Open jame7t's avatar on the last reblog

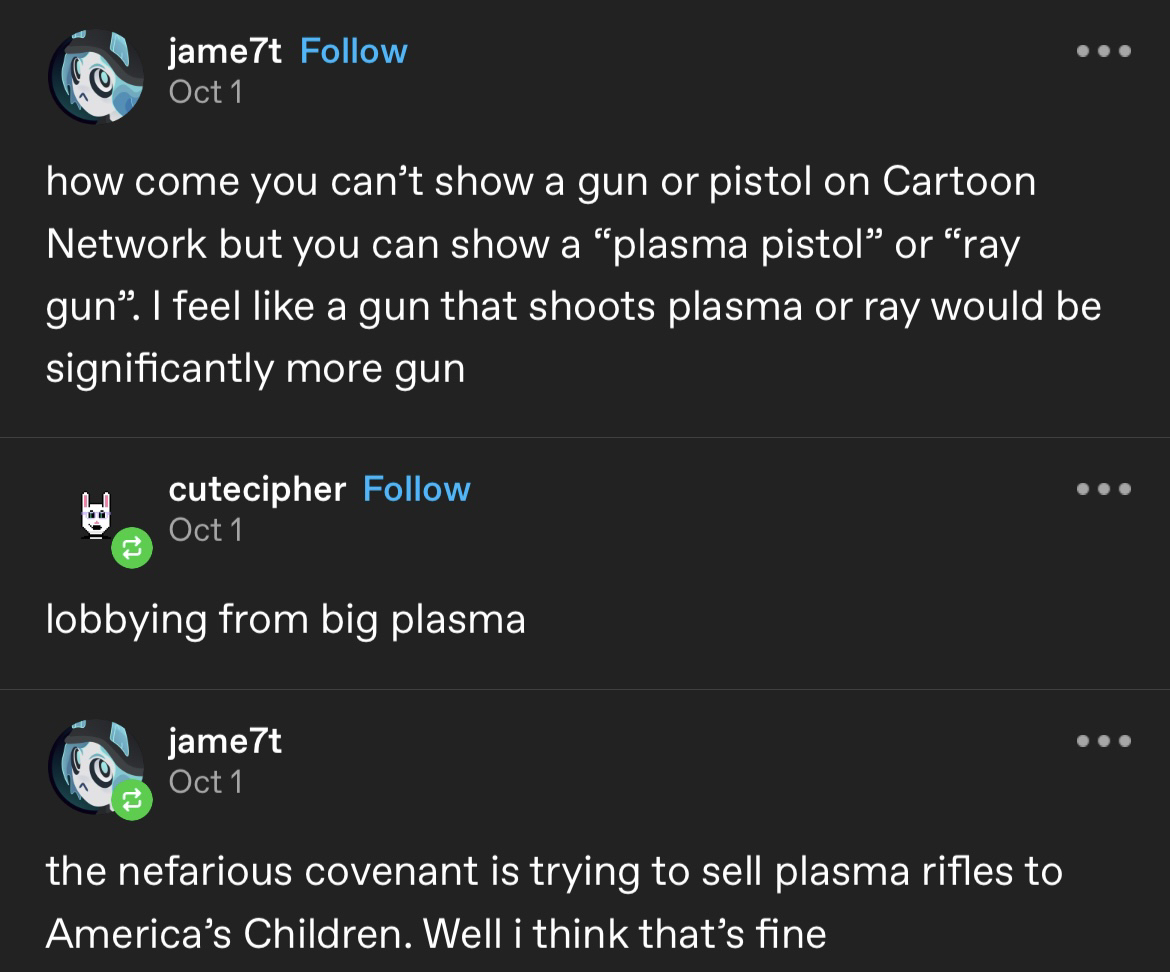(96, 767)
